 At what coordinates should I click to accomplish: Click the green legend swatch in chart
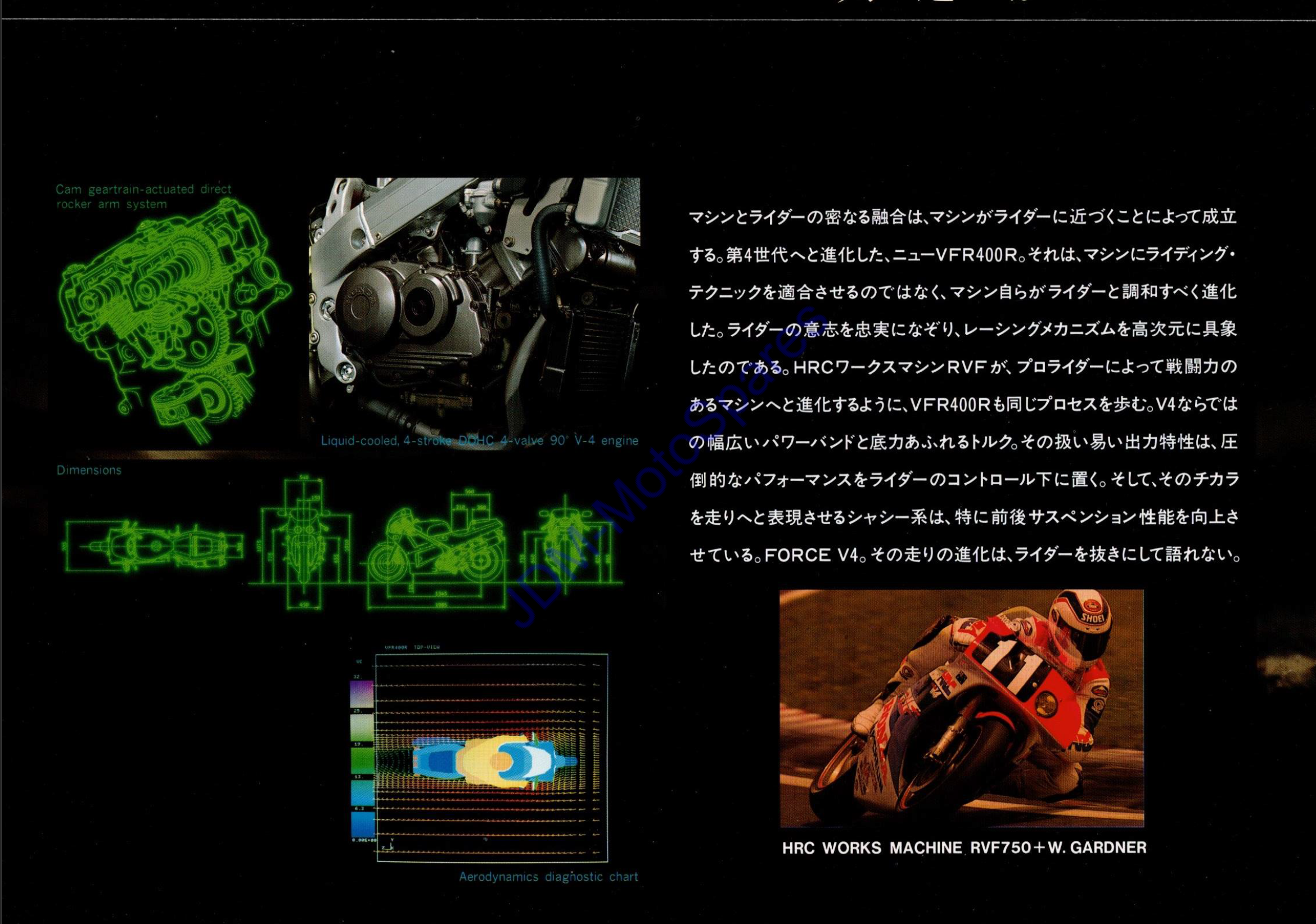(361, 762)
